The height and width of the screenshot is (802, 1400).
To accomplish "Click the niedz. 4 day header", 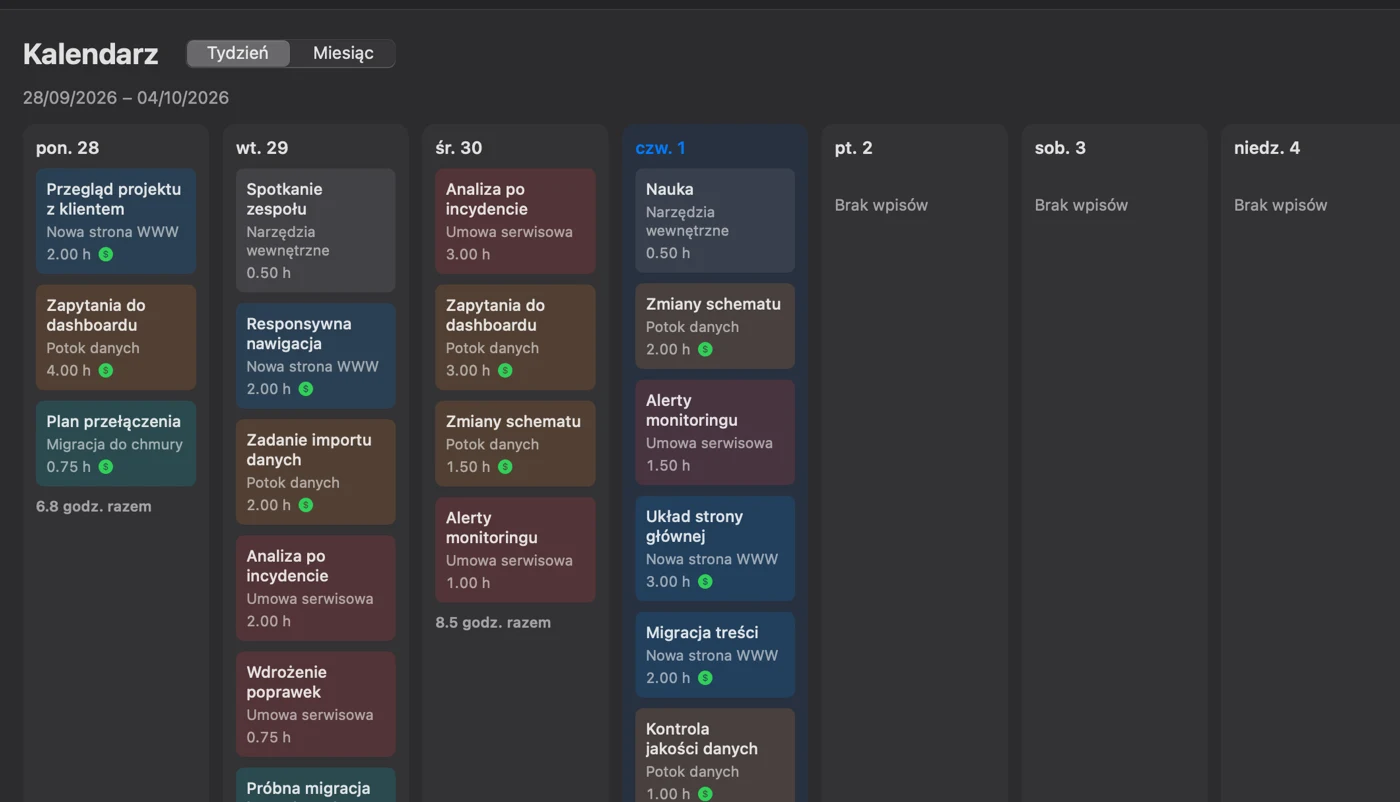I will tap(1267, 148).
